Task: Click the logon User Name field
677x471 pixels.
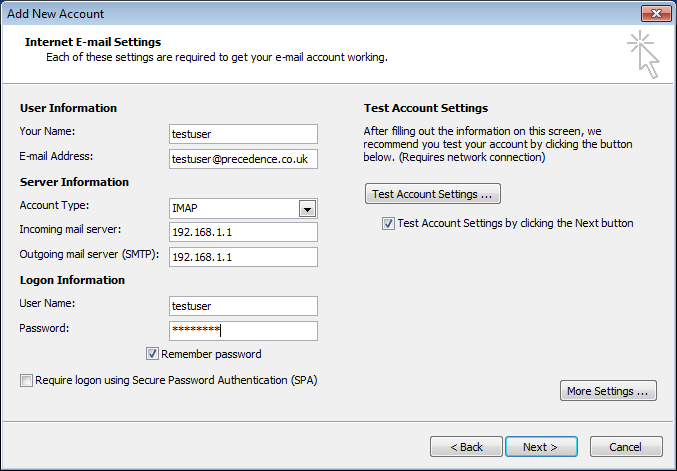Action: (x=243, y=306)
